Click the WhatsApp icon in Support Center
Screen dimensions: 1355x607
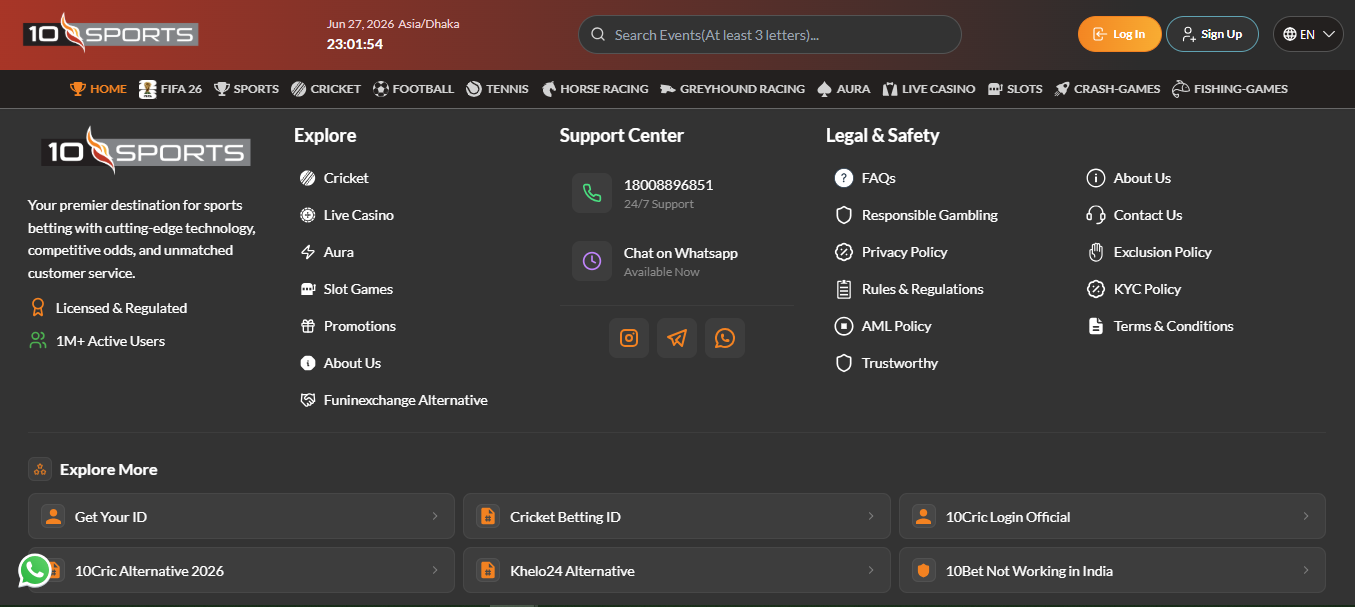pos(725,338)
